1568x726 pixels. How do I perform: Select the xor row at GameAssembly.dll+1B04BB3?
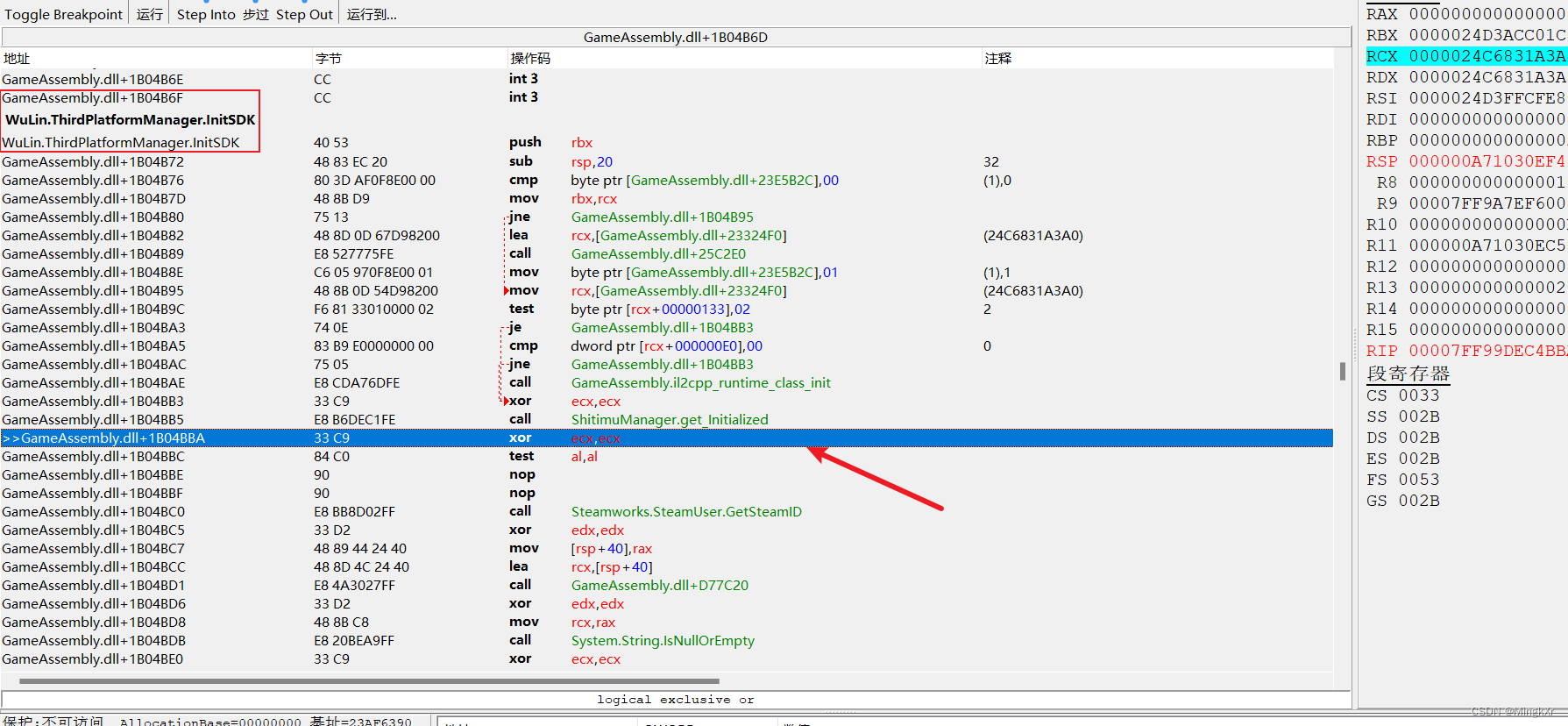pyautogui.click(x=667, y=401)
